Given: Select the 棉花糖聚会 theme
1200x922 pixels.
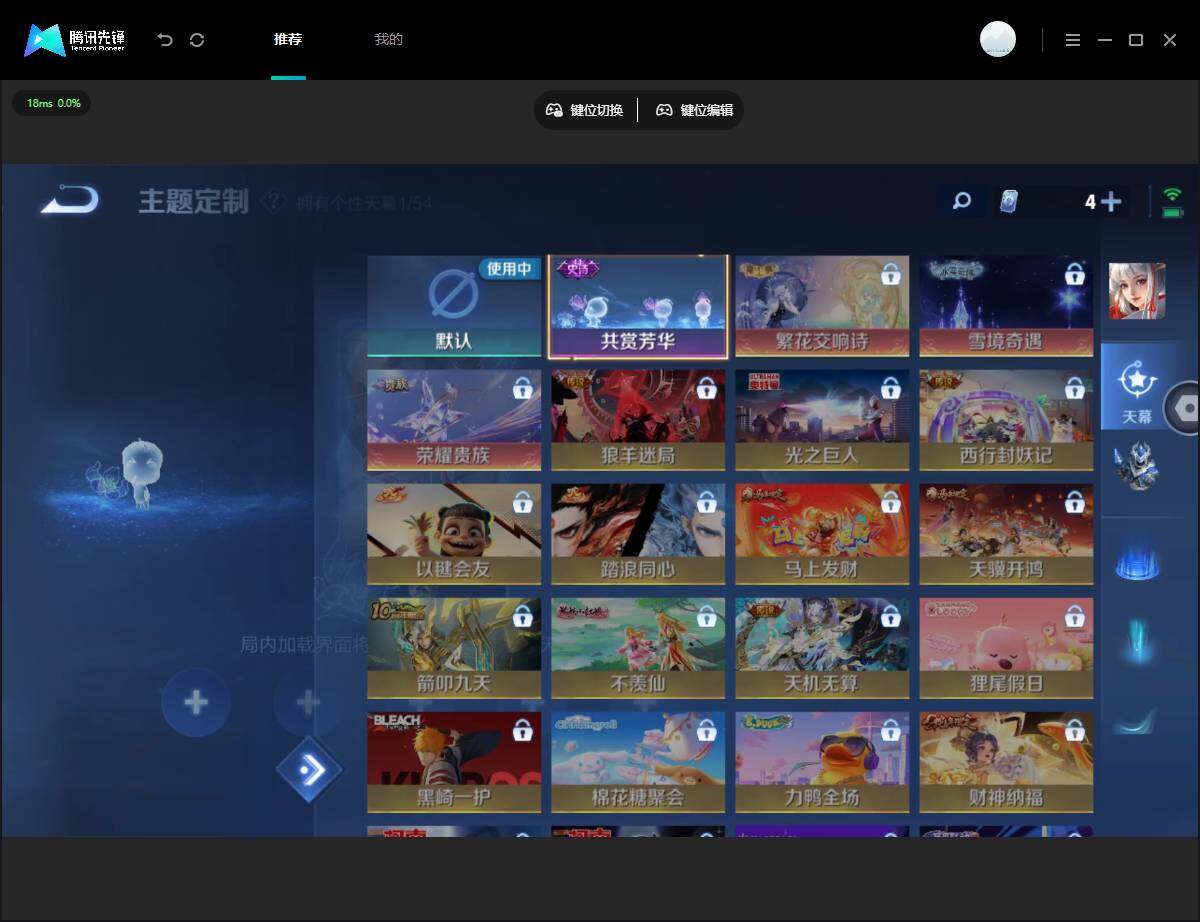Looking at the screenshot, I should click(x=638, y=762).
